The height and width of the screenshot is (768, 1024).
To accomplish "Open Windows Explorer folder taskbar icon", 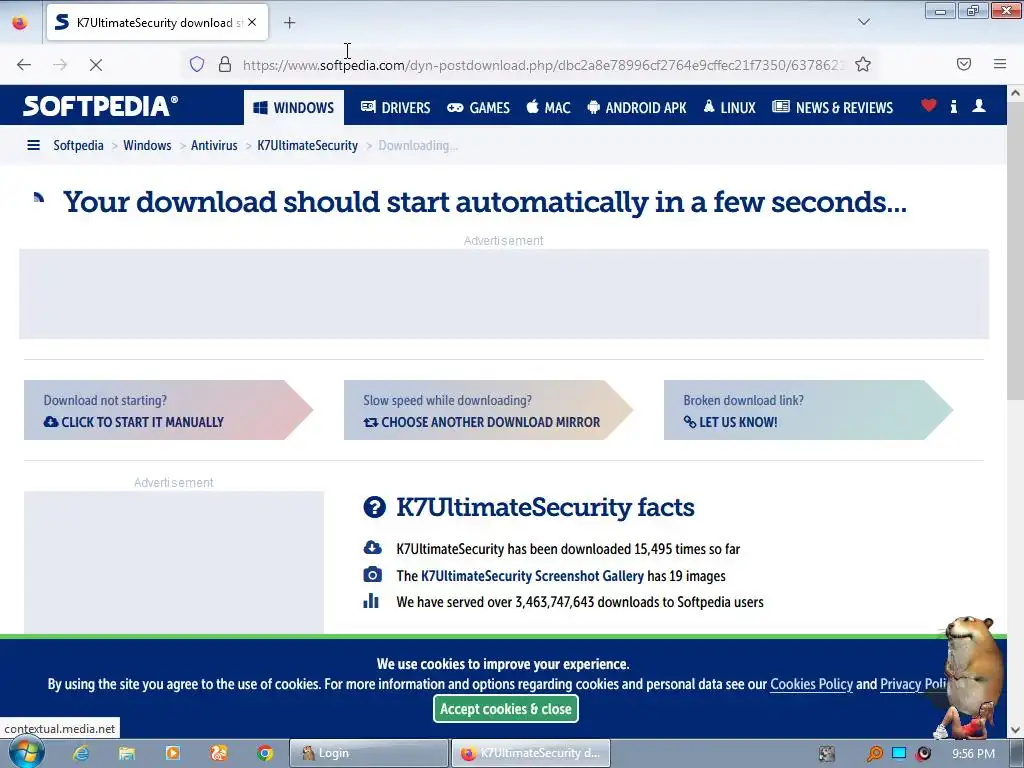I will [127, 753].
